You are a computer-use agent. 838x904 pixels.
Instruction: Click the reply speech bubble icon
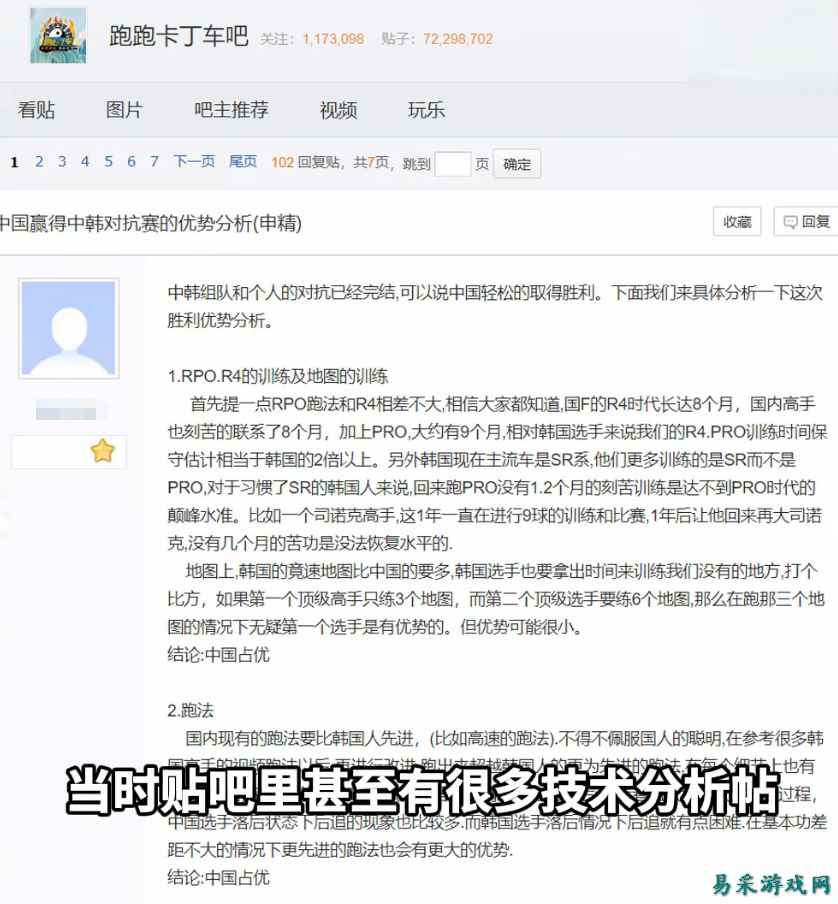point(790,222)
